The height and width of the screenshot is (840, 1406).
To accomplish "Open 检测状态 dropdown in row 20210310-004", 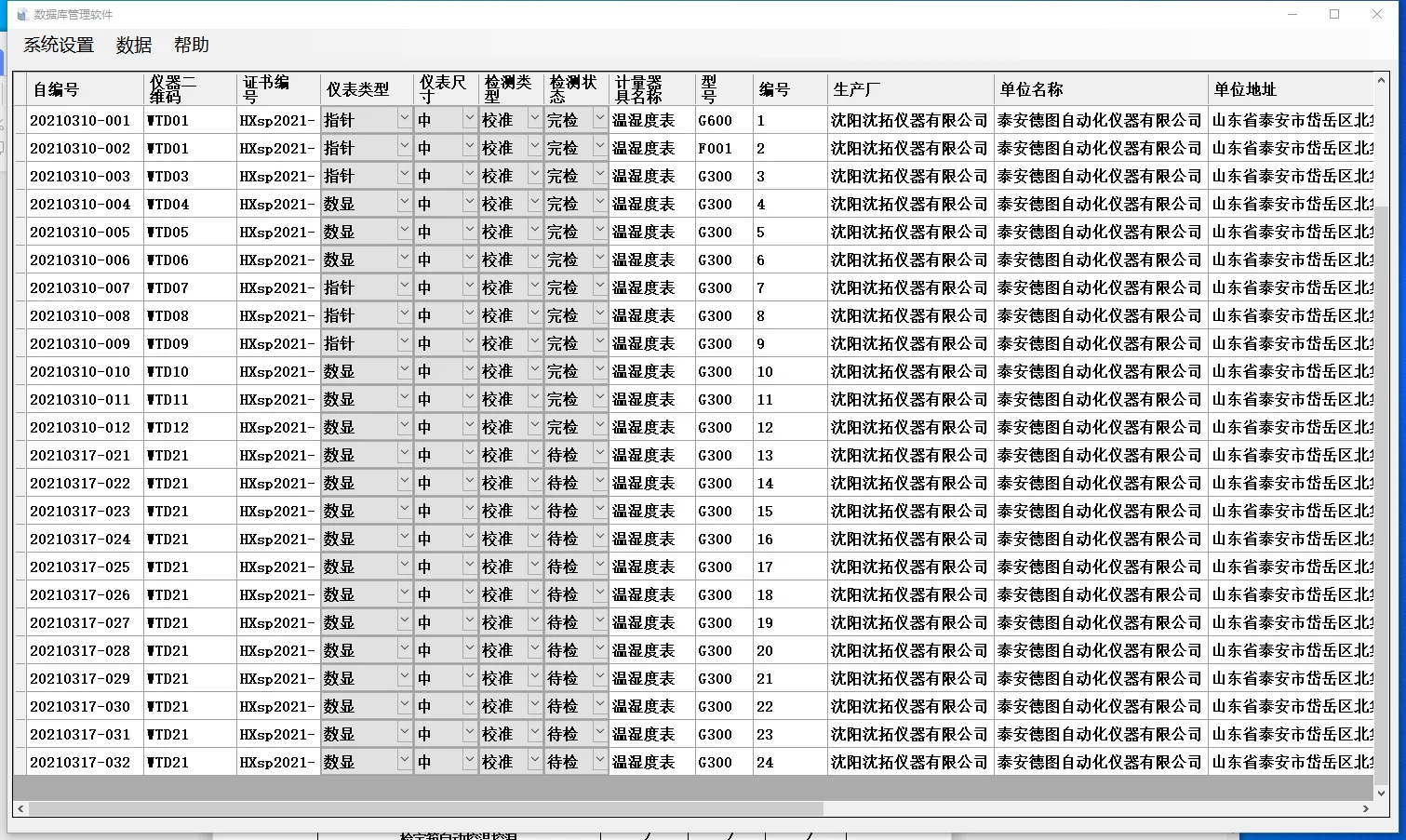I will click(x=600, y=203).
